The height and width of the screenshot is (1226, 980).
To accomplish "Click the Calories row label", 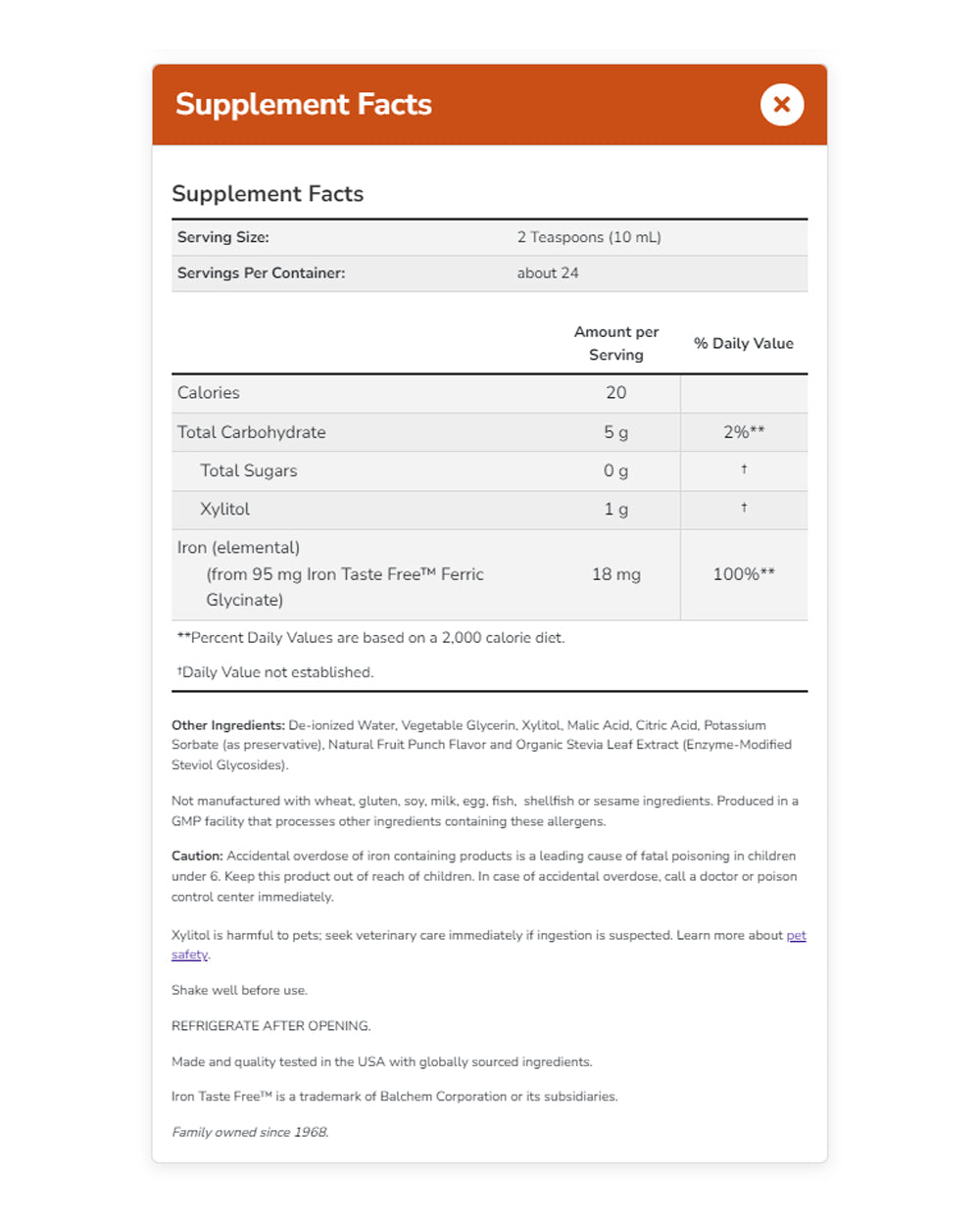I will pyautogui.click(x=209, y=393).
